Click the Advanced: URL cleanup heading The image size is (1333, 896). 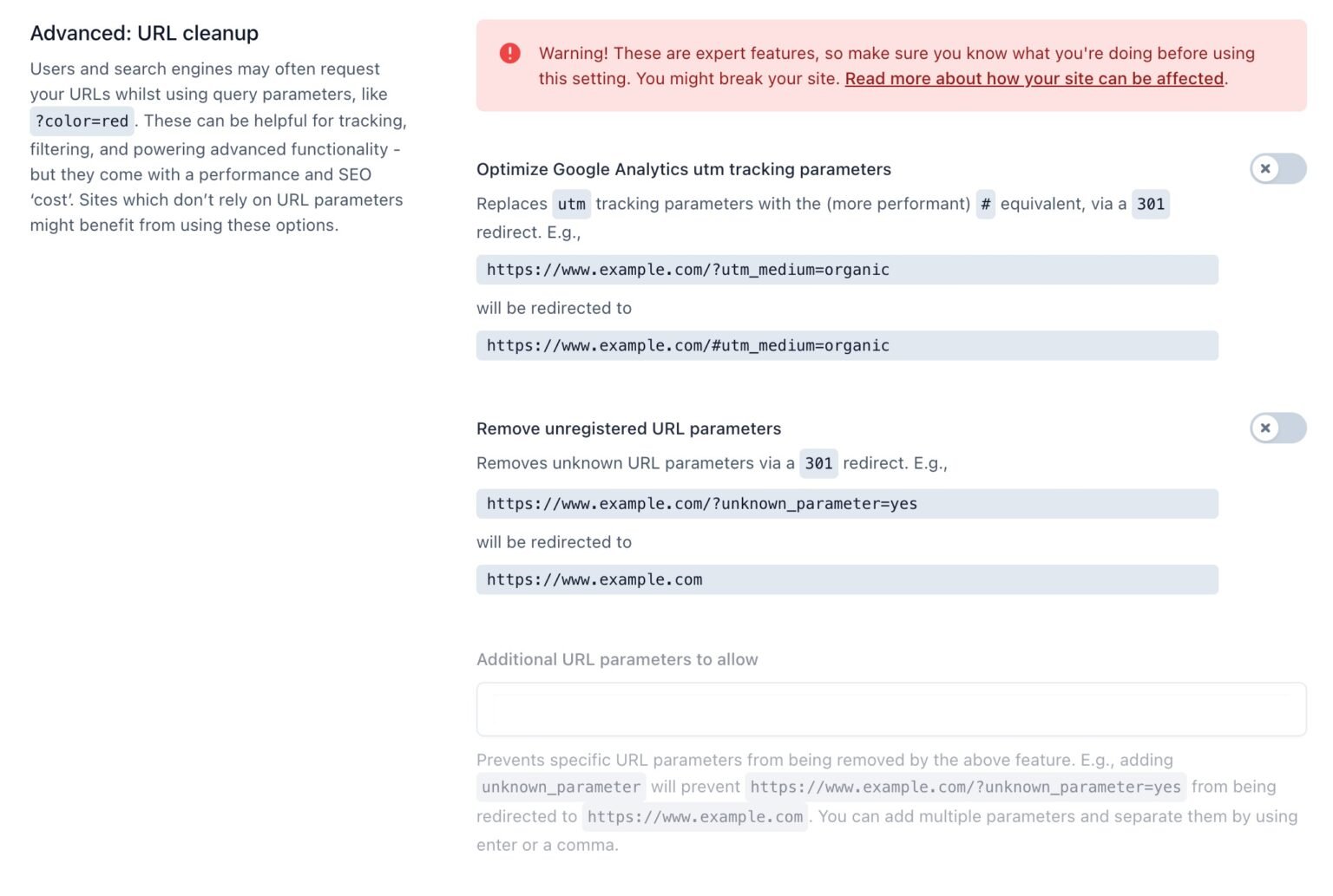144,33
